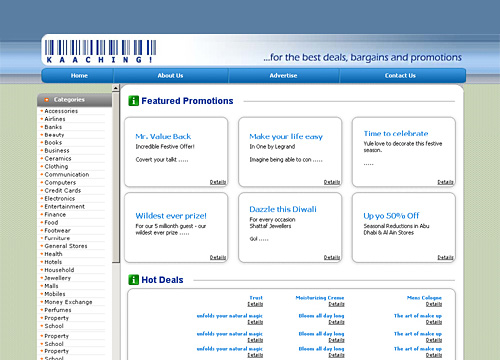The width and height of the screenshot is (500, 360).
Task: Open Details for Mr. Value Back promotion
Action: point(218,182)
